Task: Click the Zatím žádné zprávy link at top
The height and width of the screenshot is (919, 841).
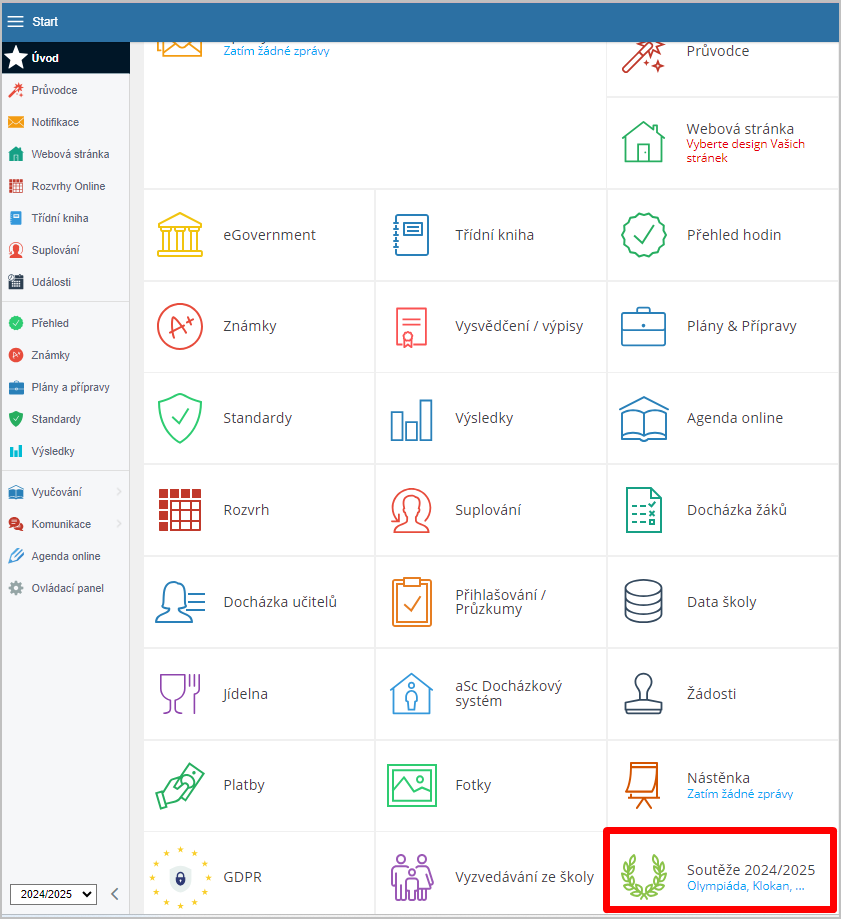Action: point(276,51)
